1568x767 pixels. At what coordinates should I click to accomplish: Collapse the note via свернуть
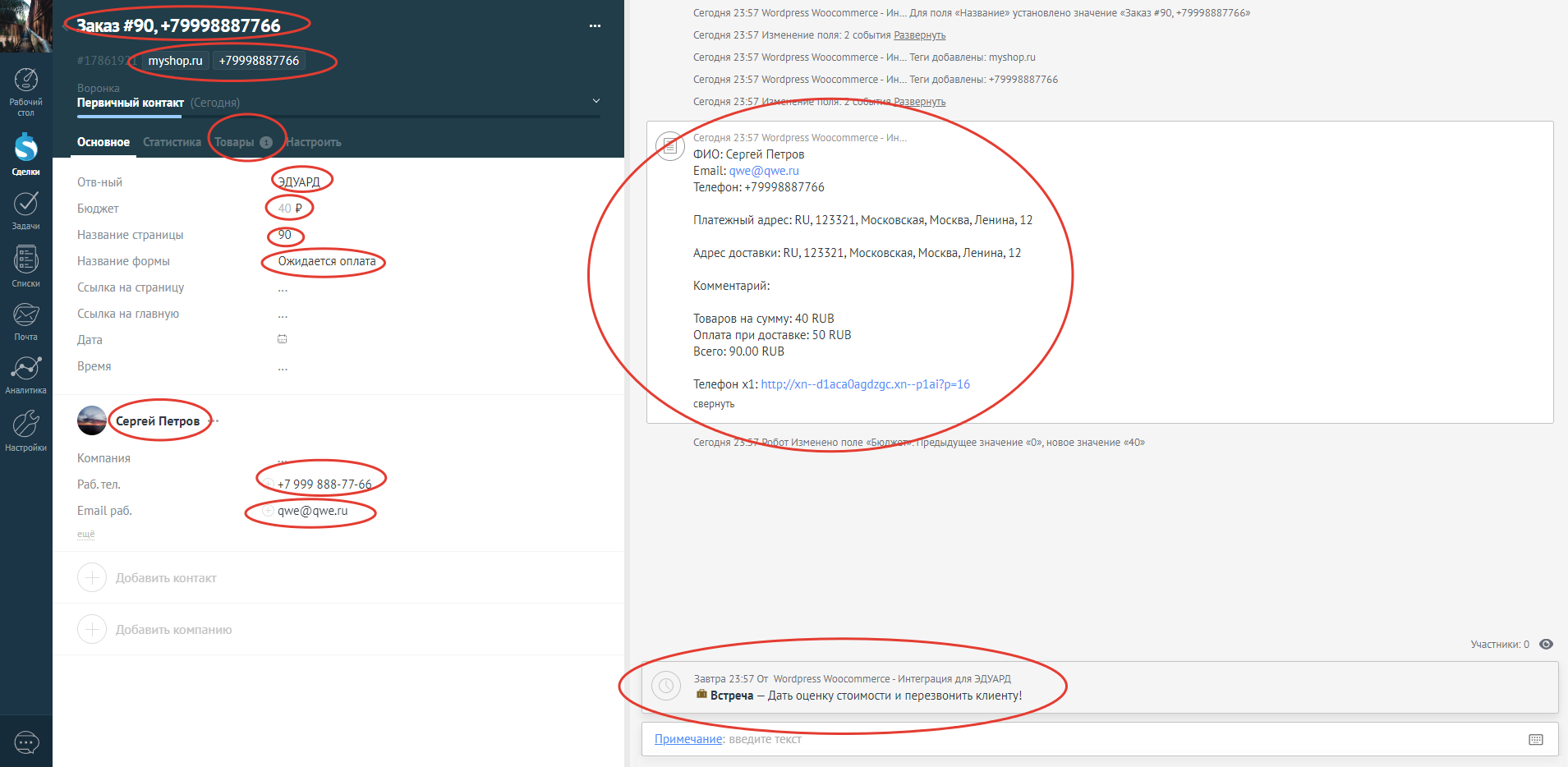(x=713, y=404)
